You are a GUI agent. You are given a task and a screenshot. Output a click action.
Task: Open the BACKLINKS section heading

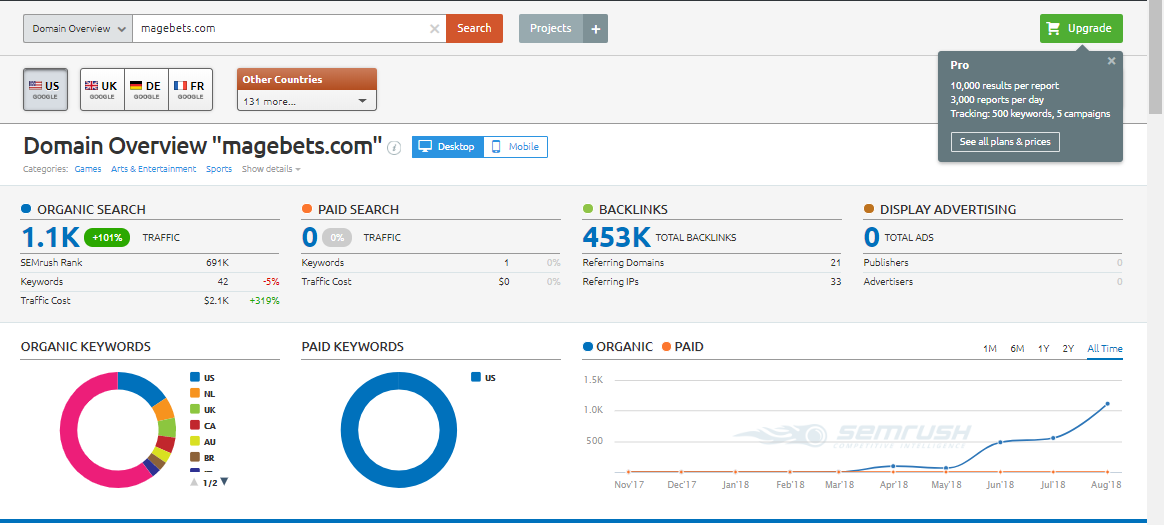(x=633, y=209)
